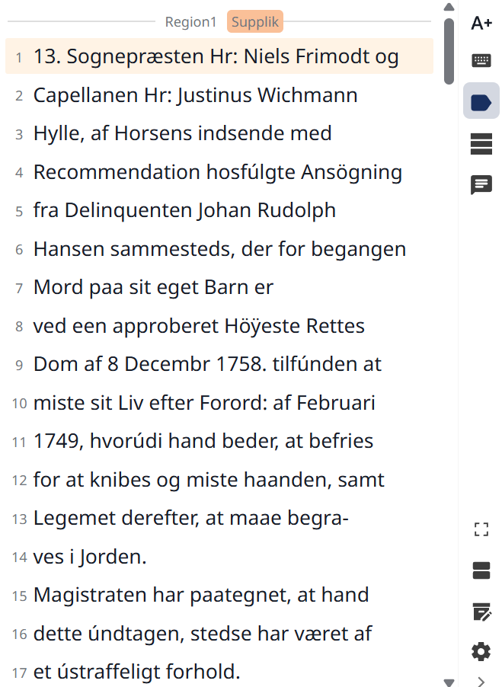This screenshot has height=687, width=502.
Task: Select line 1 starting with 13. Sognepræsten
Action: (219, 56)
